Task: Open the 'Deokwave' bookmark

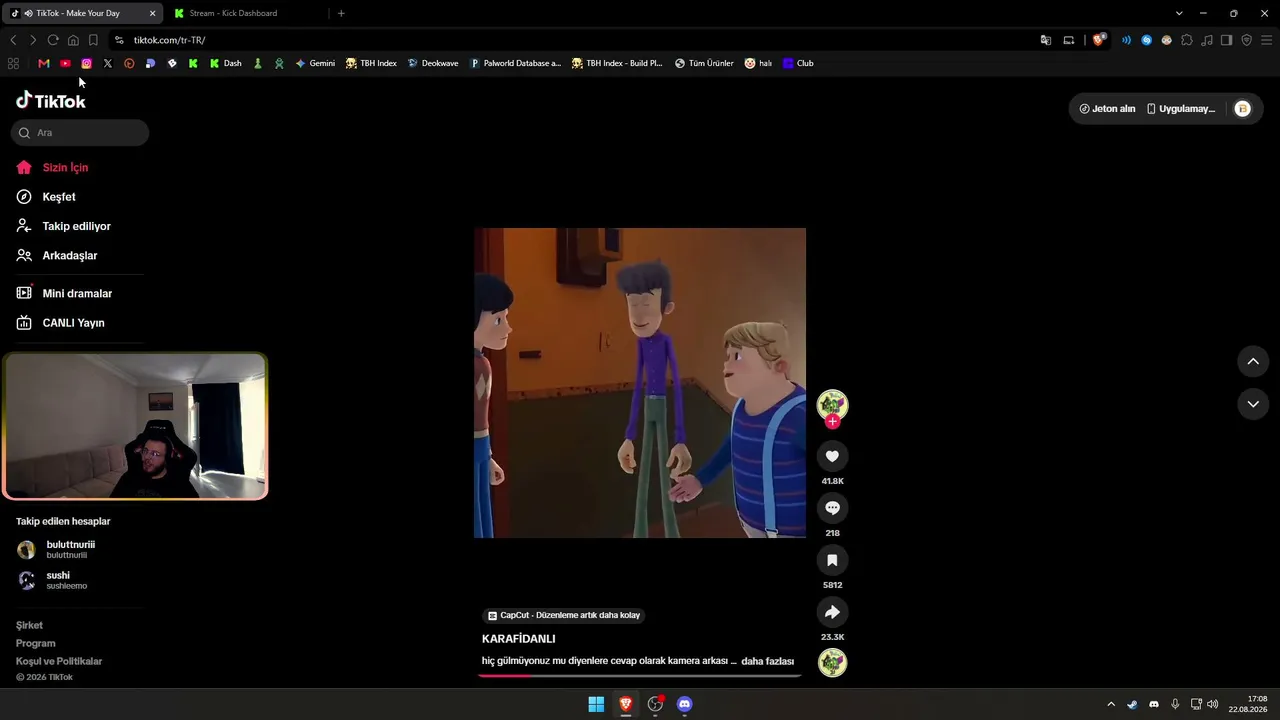Action: (x=433, y=63)
